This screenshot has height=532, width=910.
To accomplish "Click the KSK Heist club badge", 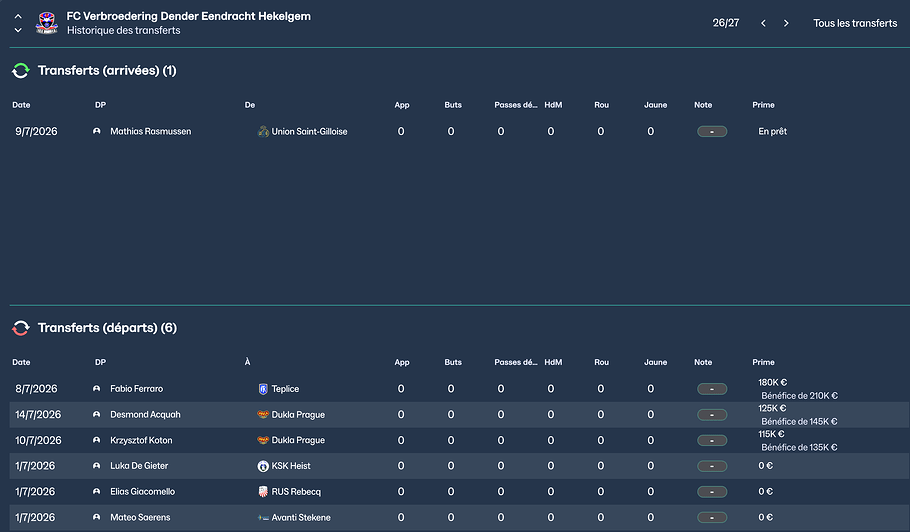I will click(263, 466).
